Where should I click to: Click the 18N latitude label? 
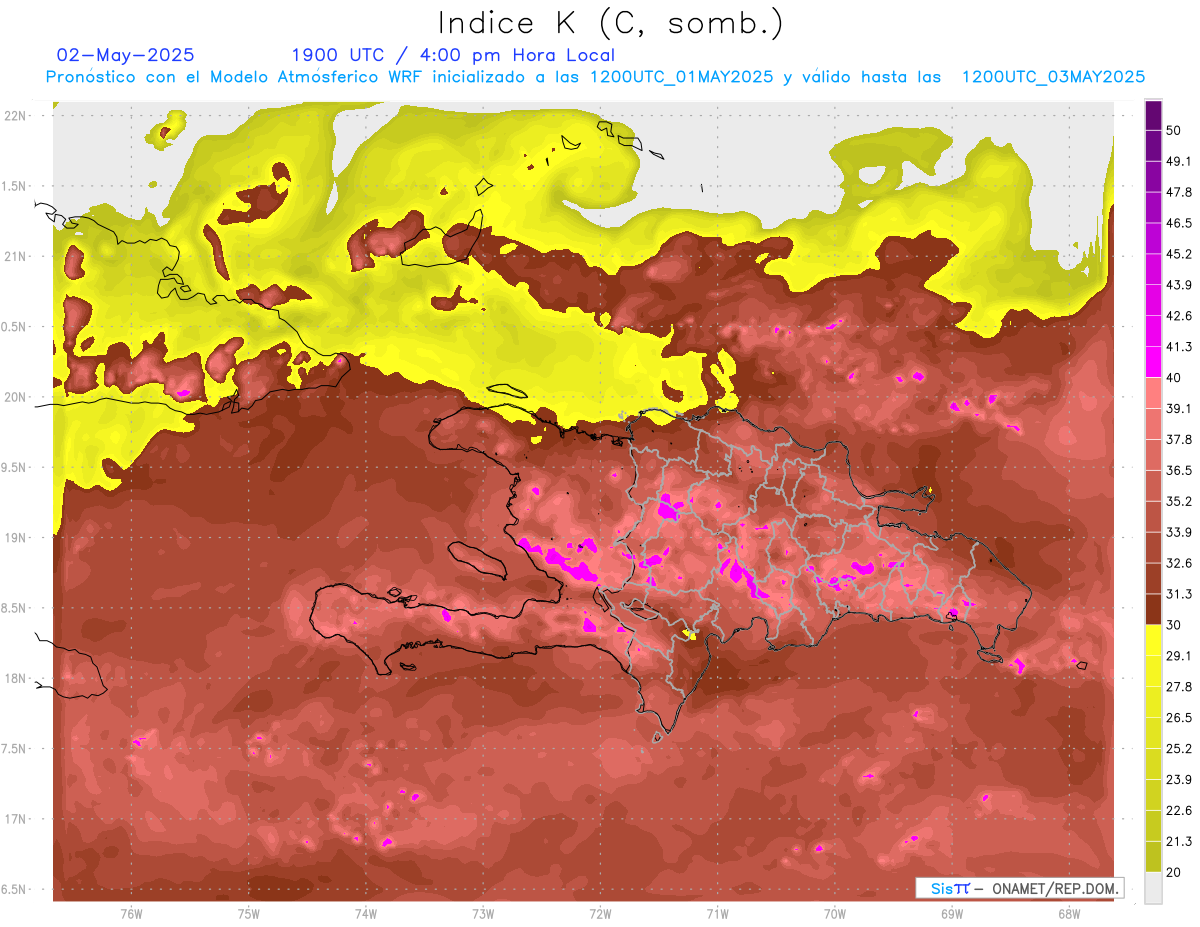pos(16,679)
